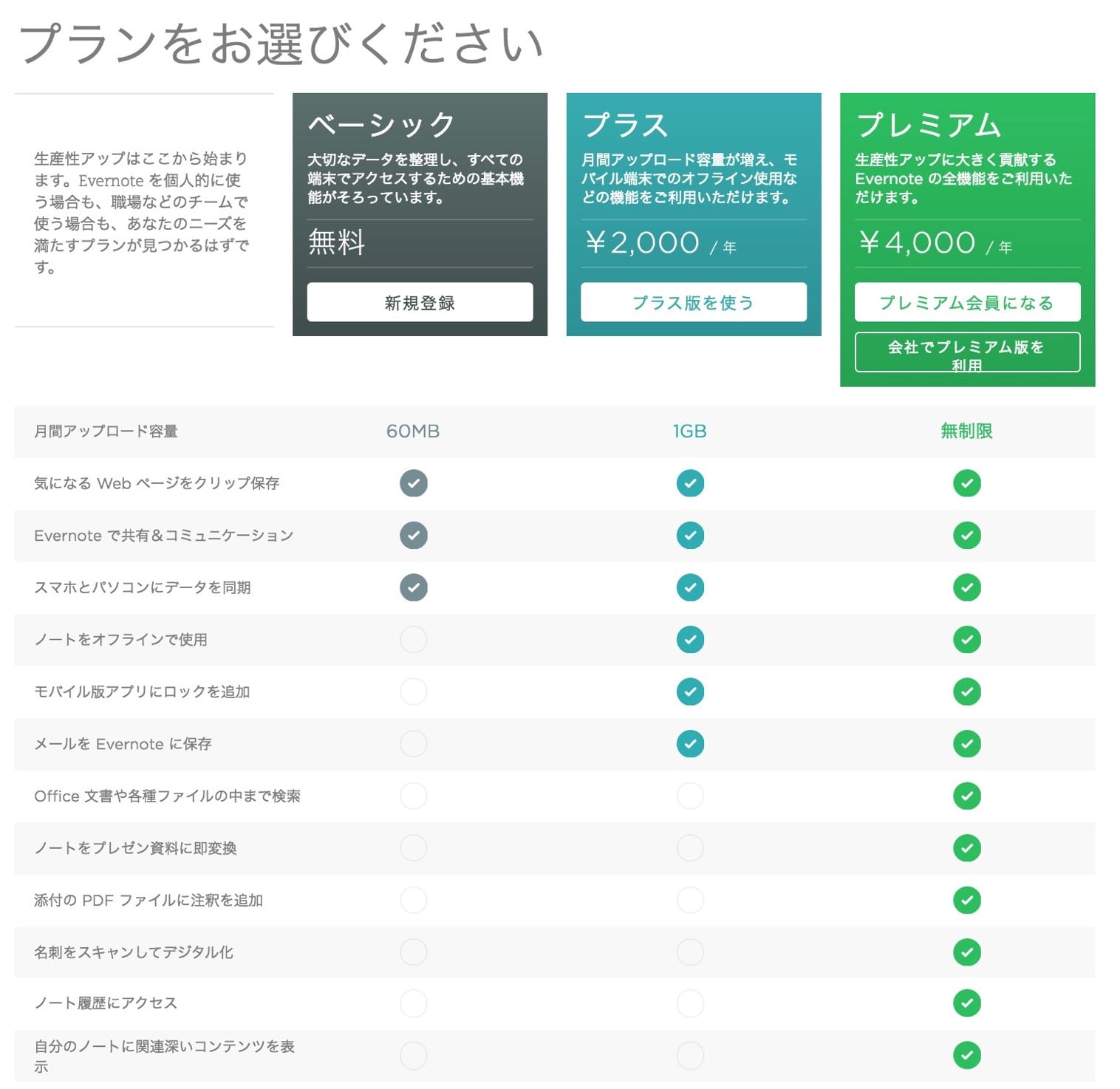1120x1089 pixels.
Task: Click ベーシック checkmark for Web ページをクリップ保存
Action: tap(414, 483)
